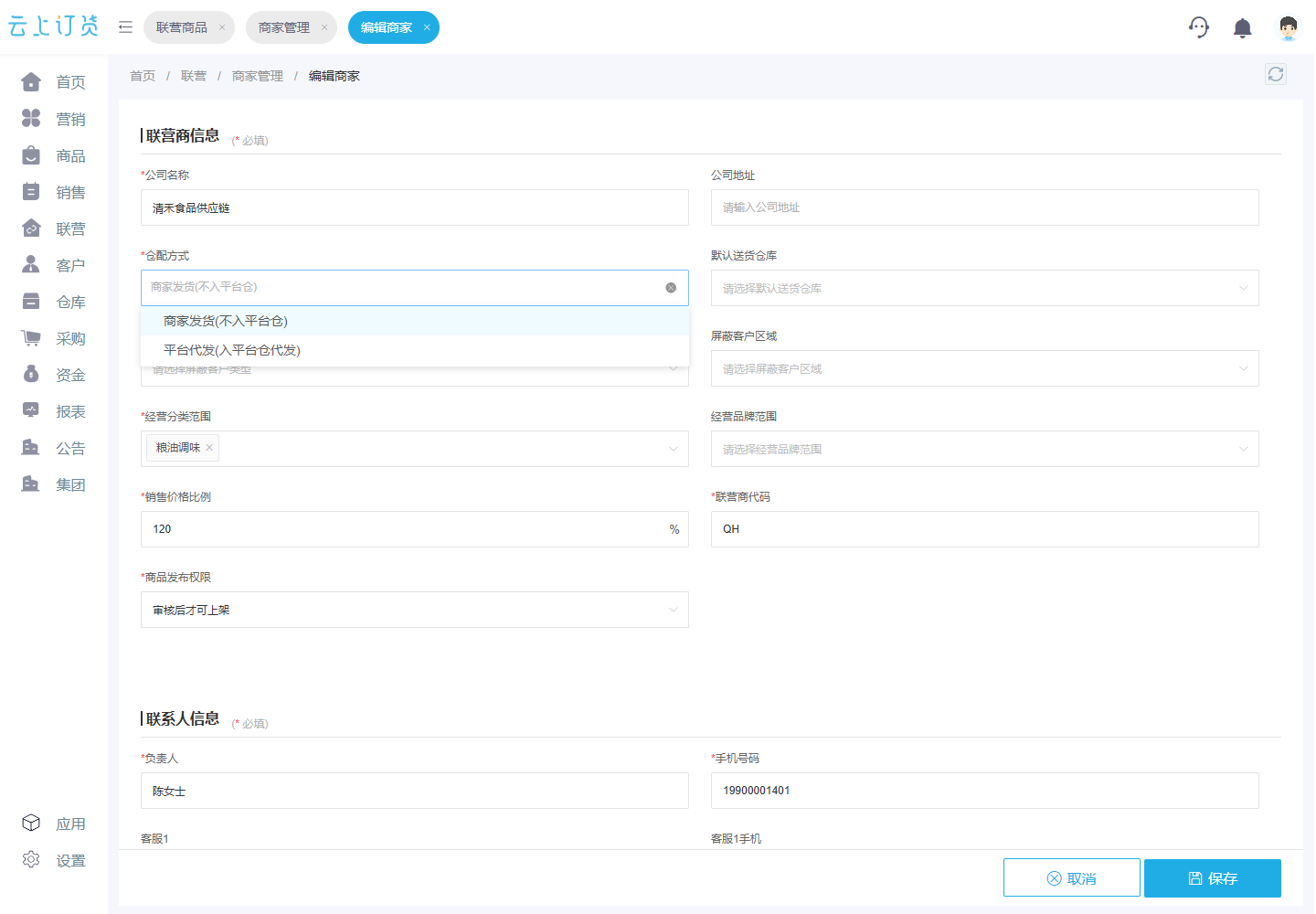The height and width of the screenshot is (914, 1316).
Task: Open the 资金 funds sidebar icon
Action: [x=31, y=375]
